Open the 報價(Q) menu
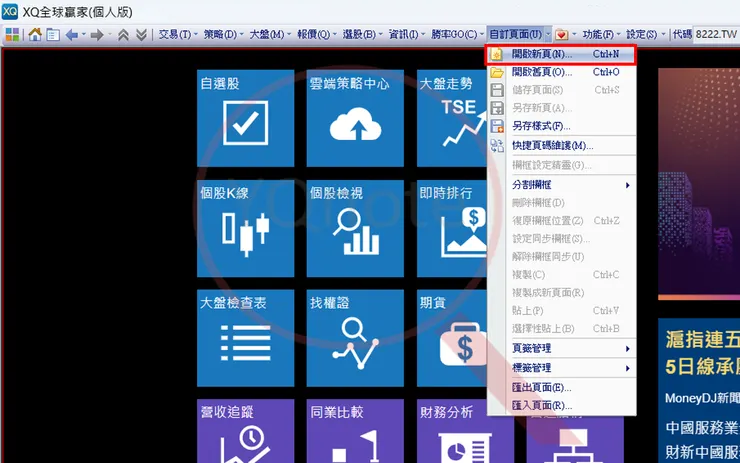 (316, 35)
